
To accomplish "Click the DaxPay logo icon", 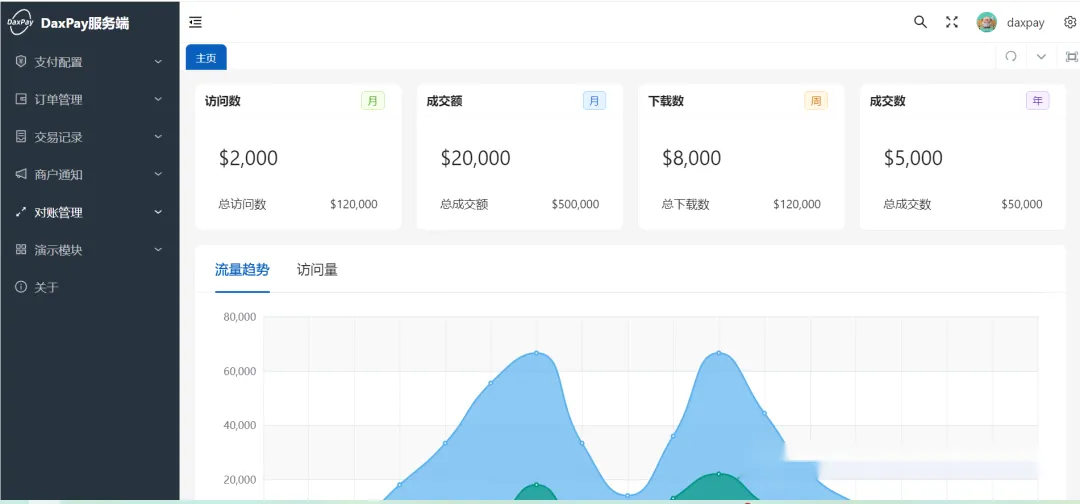I will [x=20, y=23].
